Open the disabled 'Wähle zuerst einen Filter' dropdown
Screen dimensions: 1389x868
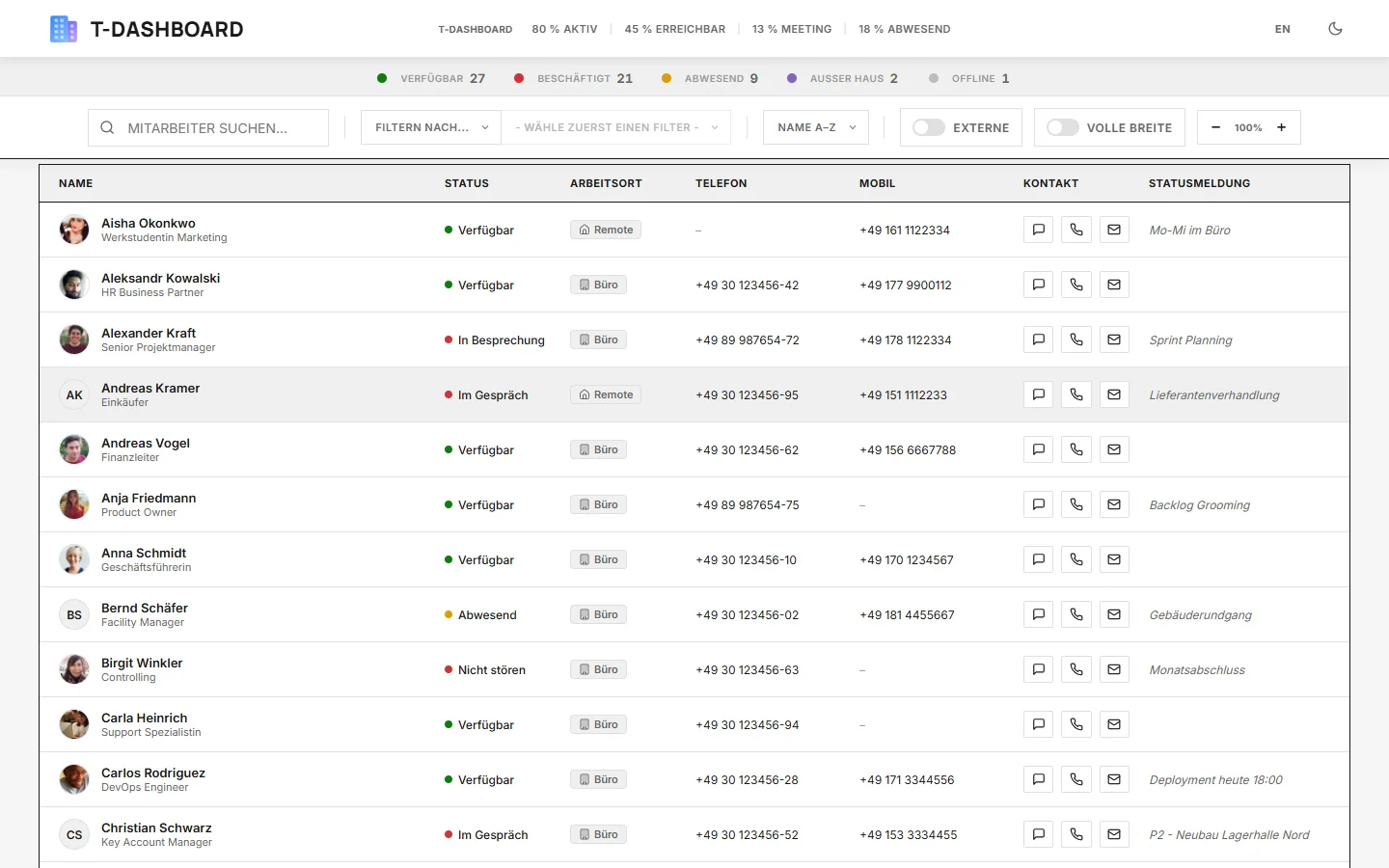[x=616, y=127]
